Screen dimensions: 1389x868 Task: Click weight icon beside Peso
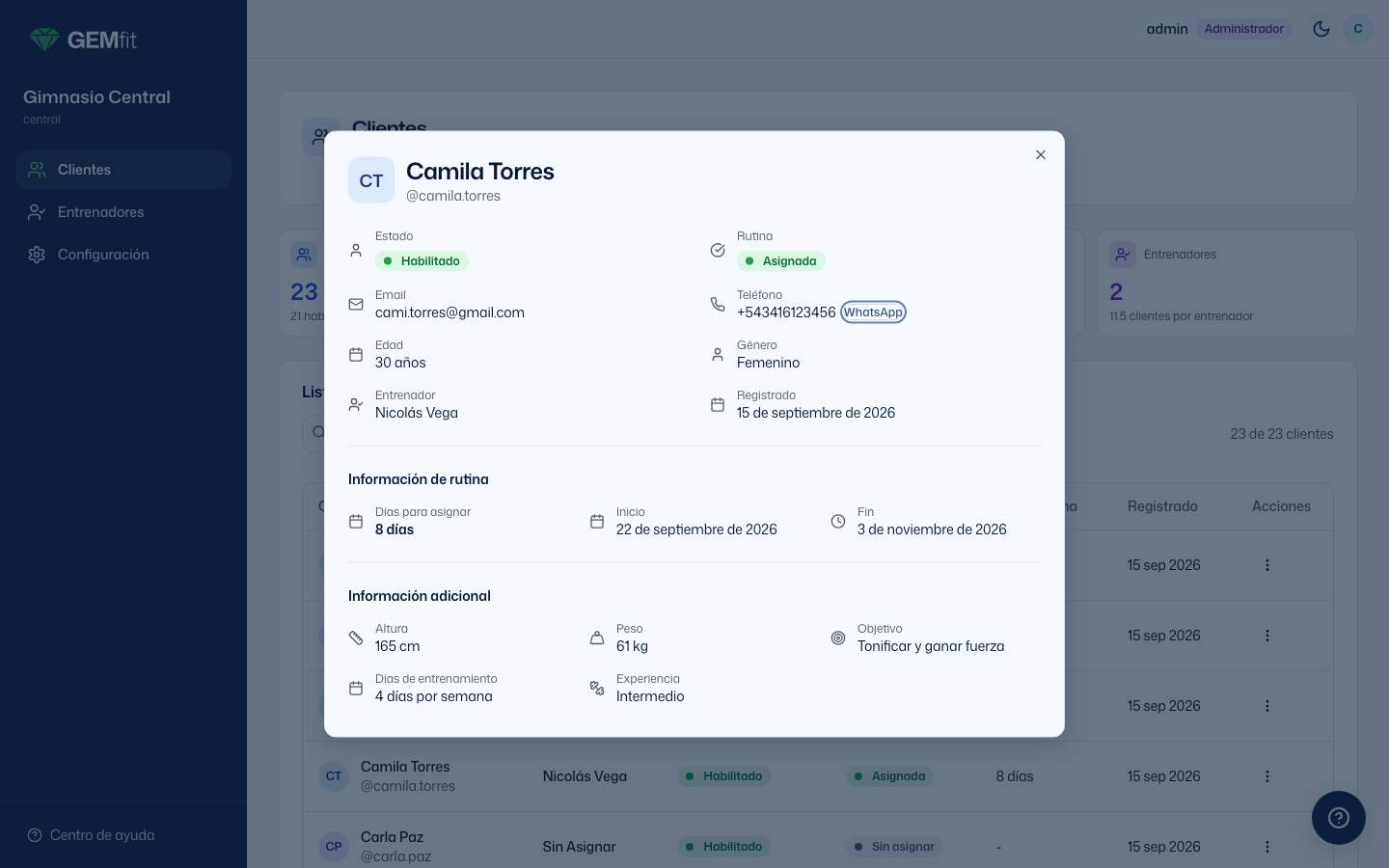point(597,638)
